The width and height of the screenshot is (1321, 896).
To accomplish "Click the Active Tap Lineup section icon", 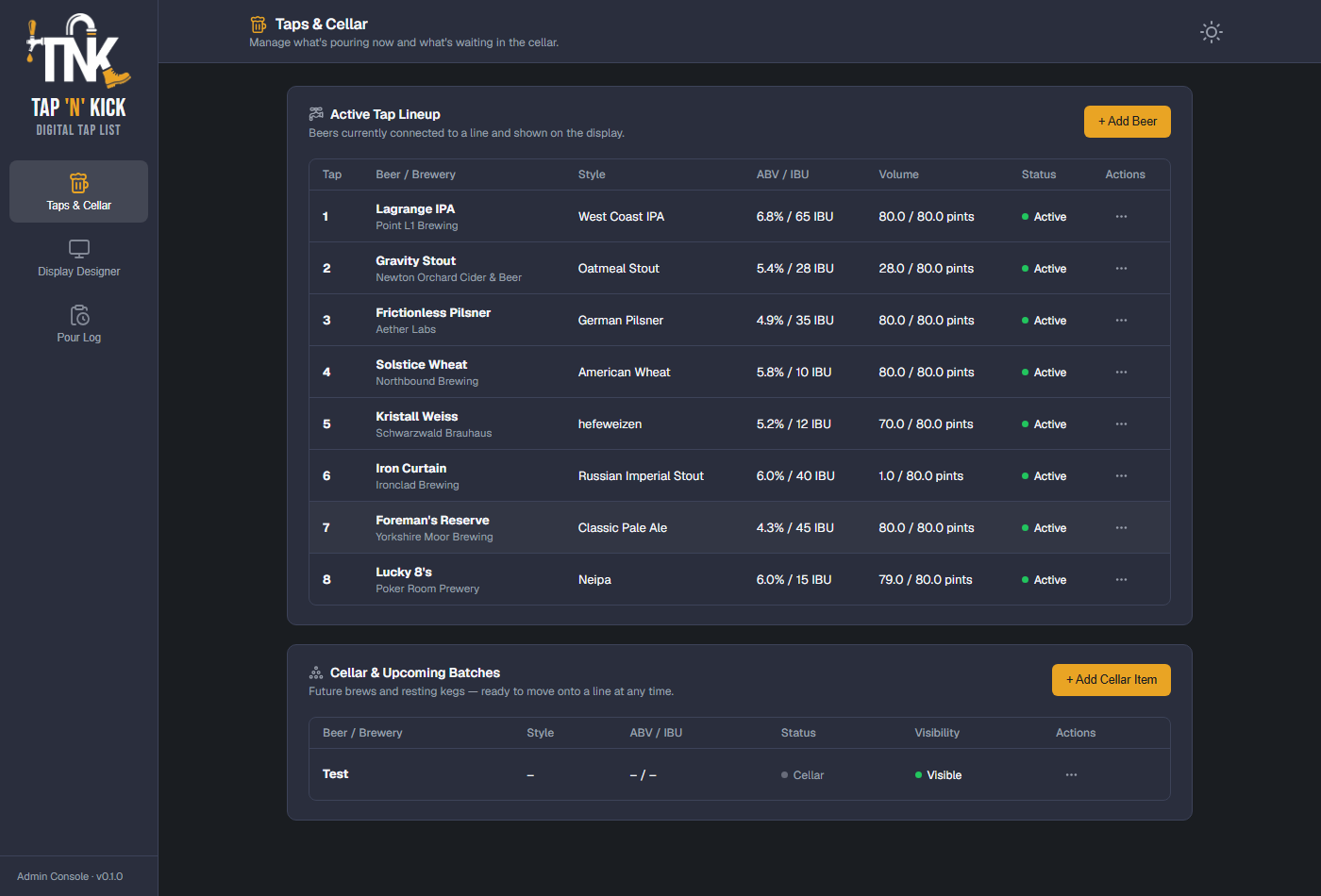I will click(x=316, y=114).
